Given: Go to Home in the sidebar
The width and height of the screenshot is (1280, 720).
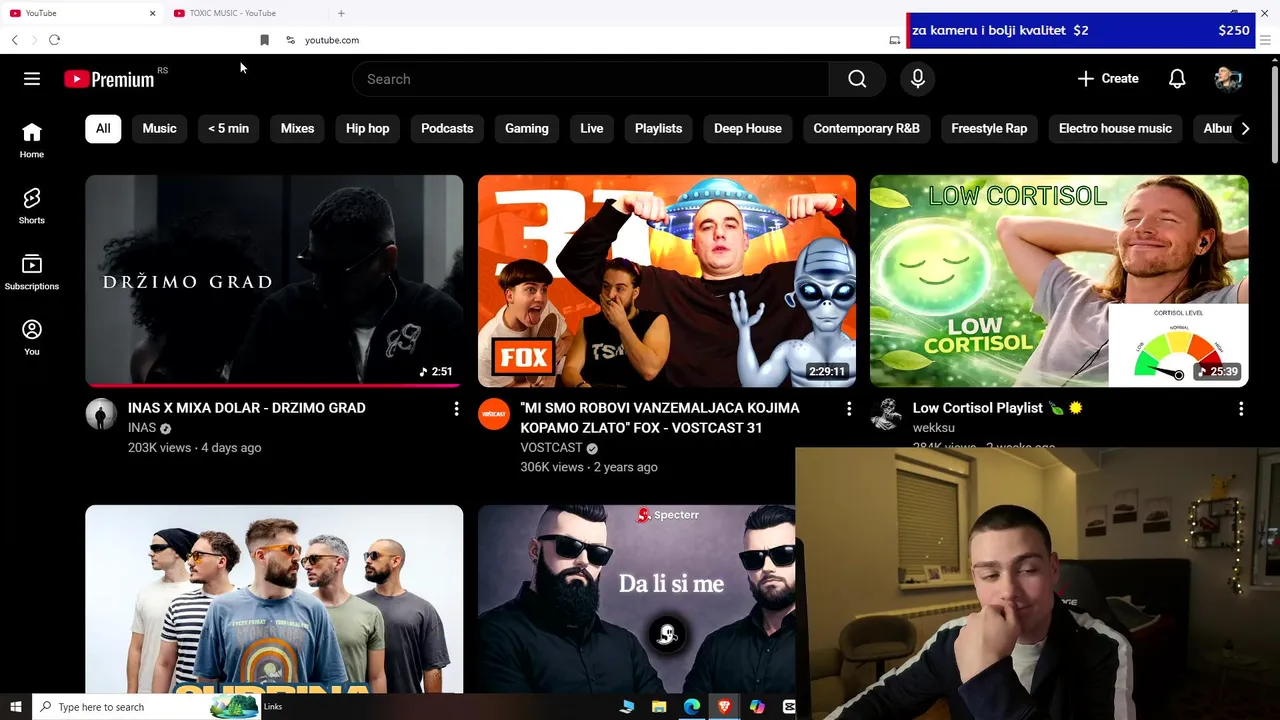Looking at the screenshot, I should point(32,141).
